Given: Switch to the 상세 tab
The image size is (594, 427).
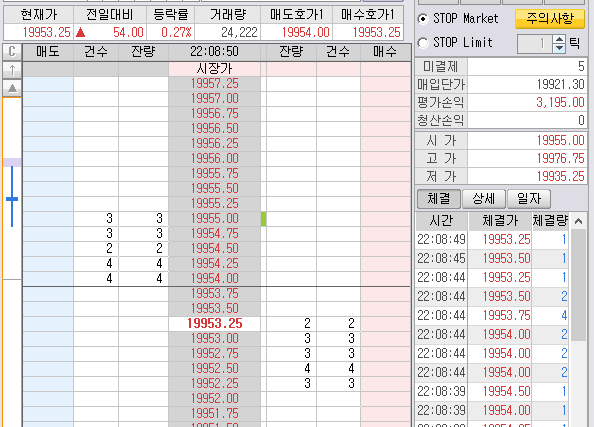Looking at the screenshot, I should point(484,199).
